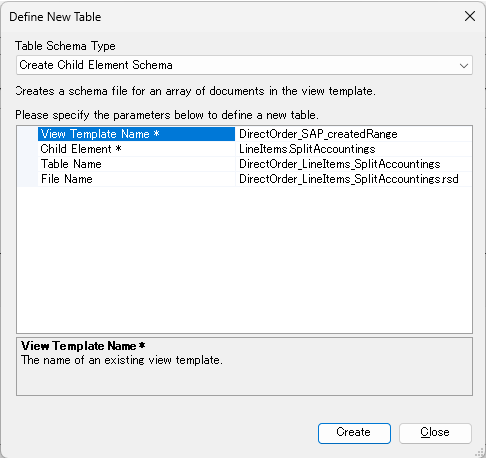Edit the DirectOrder_LineItems_SplitAccountings table name value

pyautogui.click(x=354, y=164)
